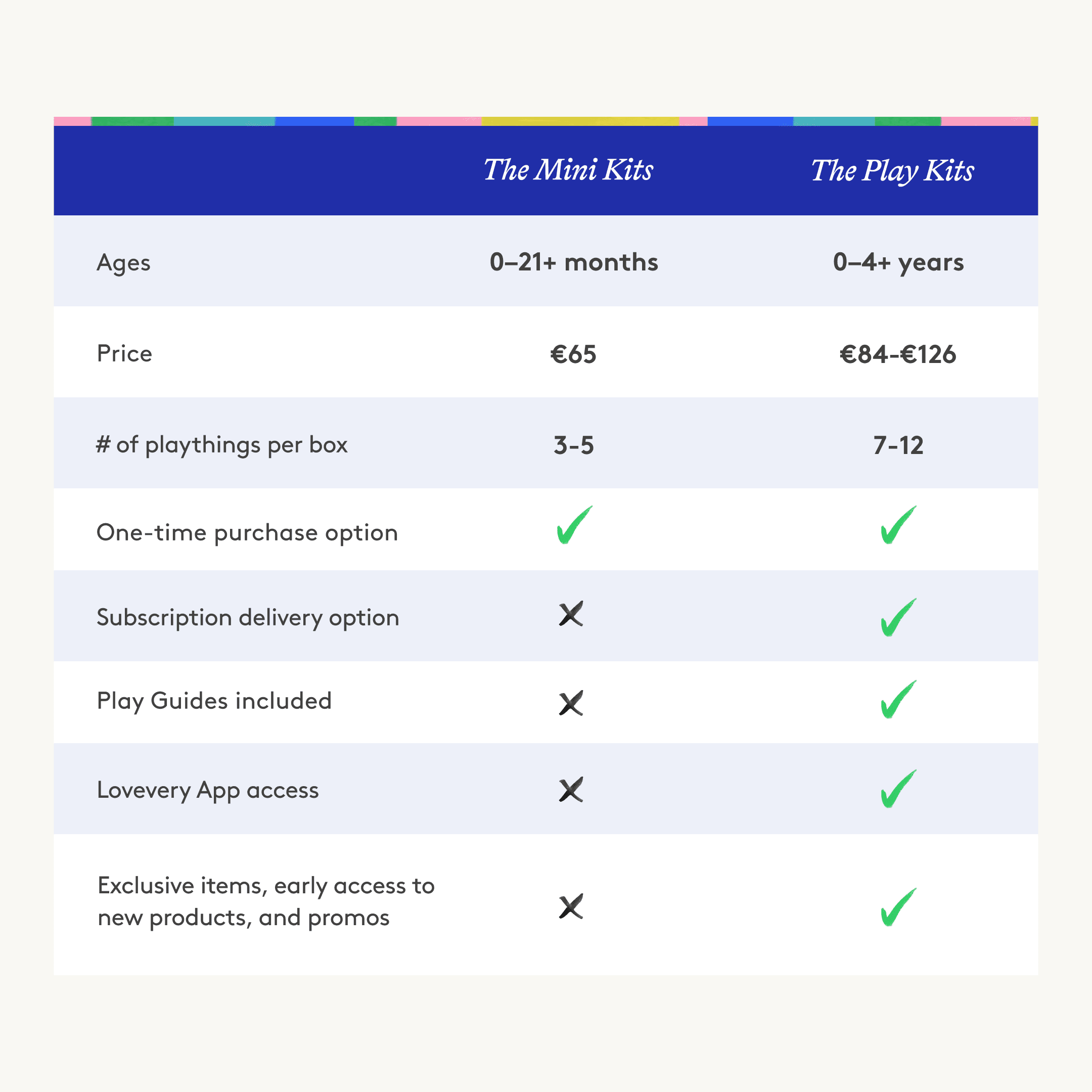The width and height of the screenshot is (1092, 1092).
Task: Click Play Kits one-time purchase checkmark
Action: point(897,526)
